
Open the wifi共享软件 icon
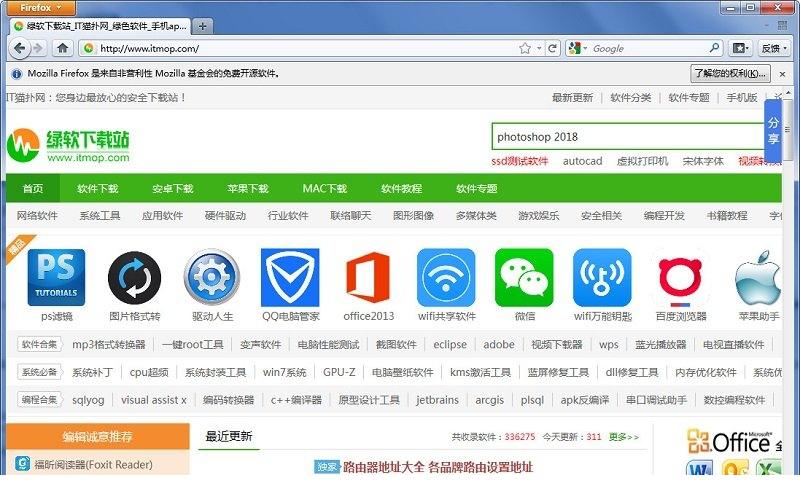(x=446, y=277)
